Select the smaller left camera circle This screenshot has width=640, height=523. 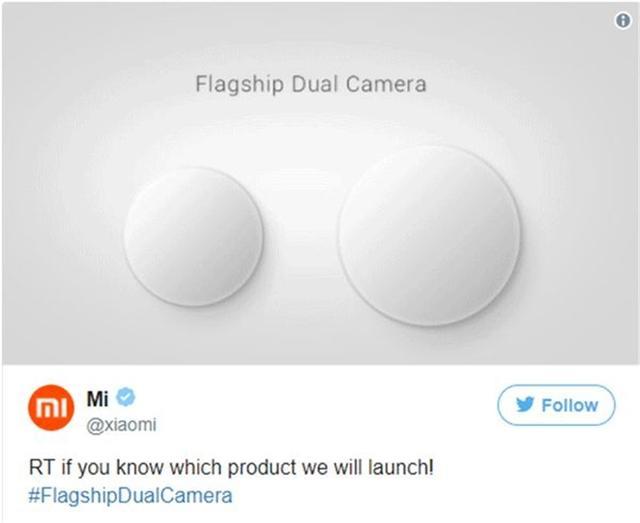tap(193, 237)
